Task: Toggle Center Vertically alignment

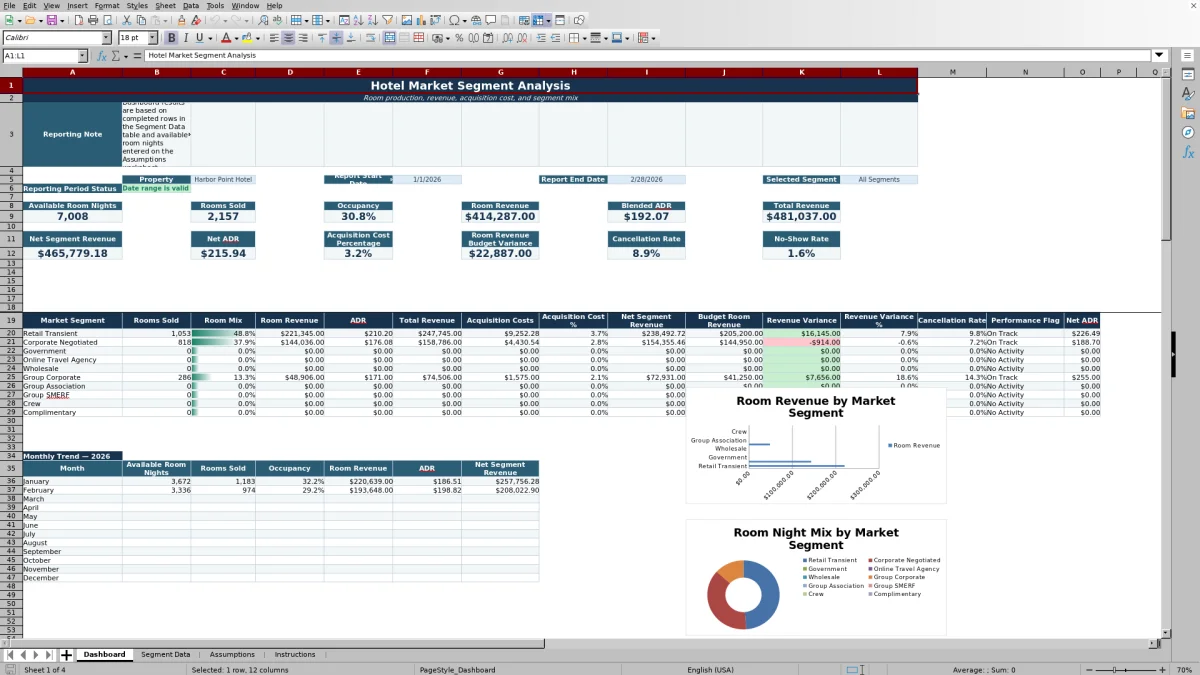Action: click(x=336, y=38)
